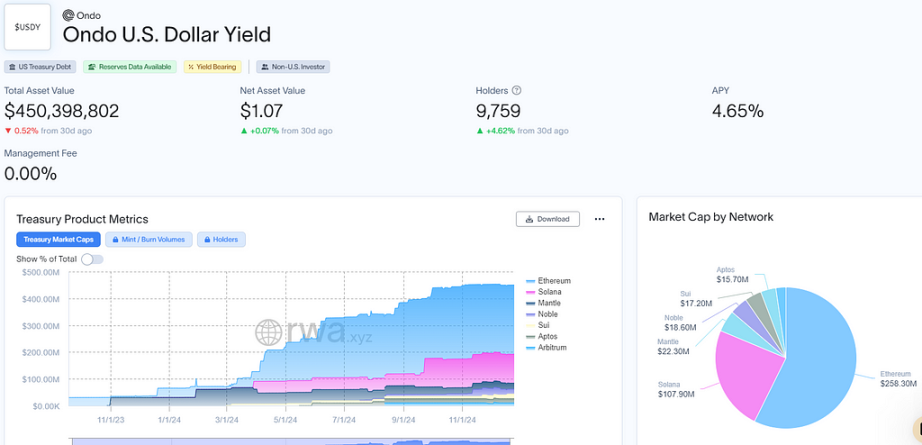The height and width of the screenshot is (445, 922).
Task: Click the chart date range navigator bar
Action: pos(292,441)
